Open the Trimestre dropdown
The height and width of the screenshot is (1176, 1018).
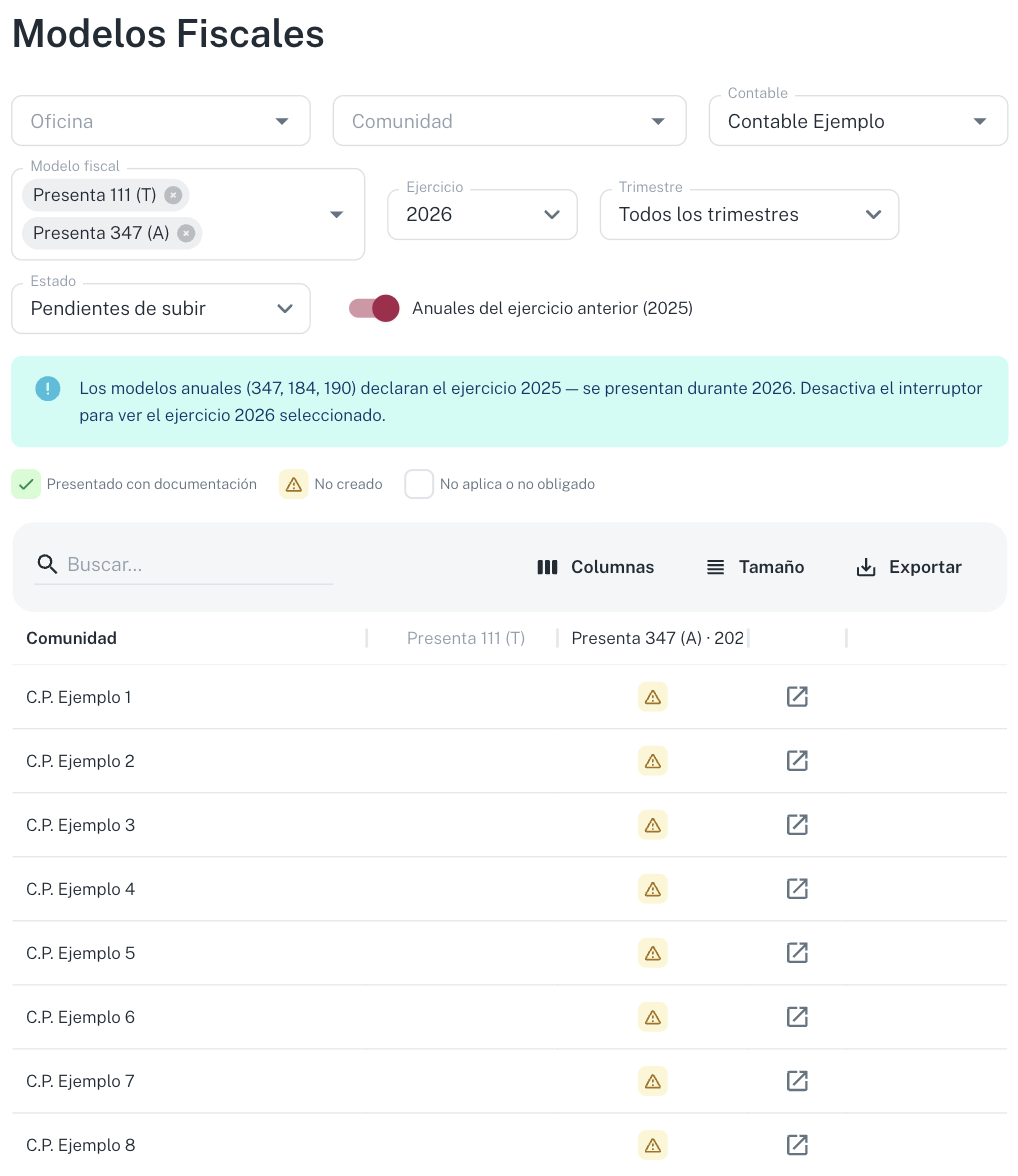(749, 214)
